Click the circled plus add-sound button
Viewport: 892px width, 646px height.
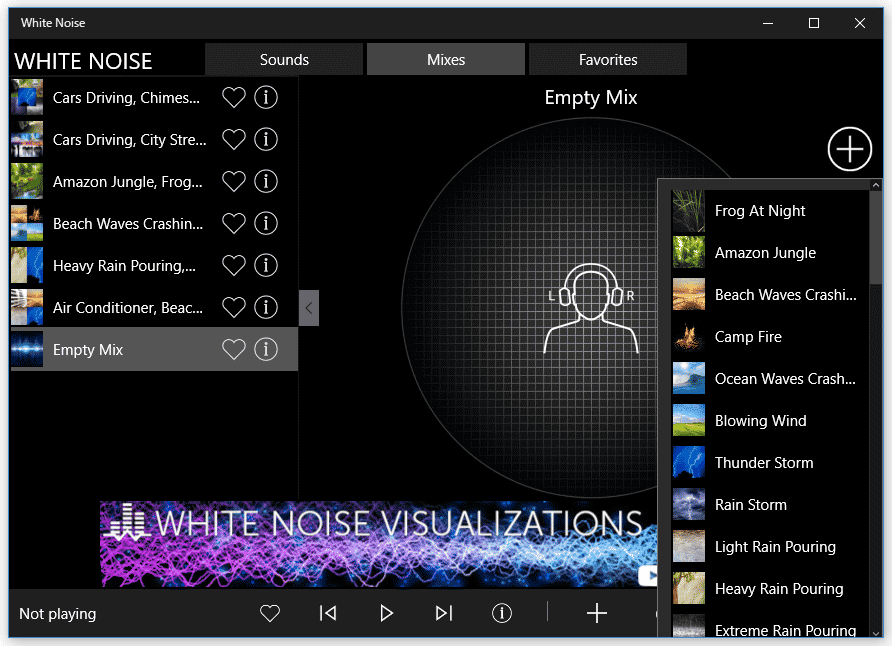point(849,149)
